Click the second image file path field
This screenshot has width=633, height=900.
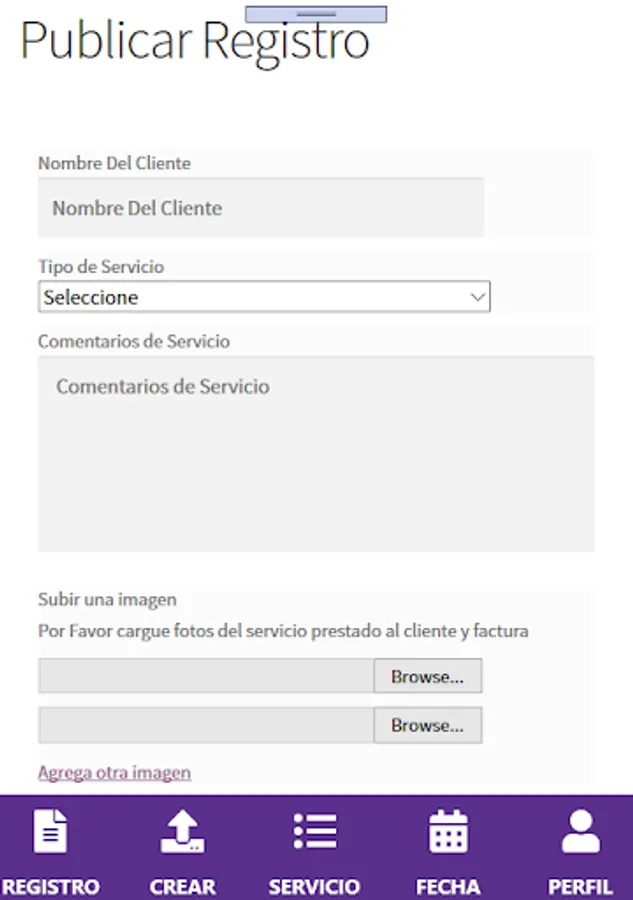coord(206,725)
